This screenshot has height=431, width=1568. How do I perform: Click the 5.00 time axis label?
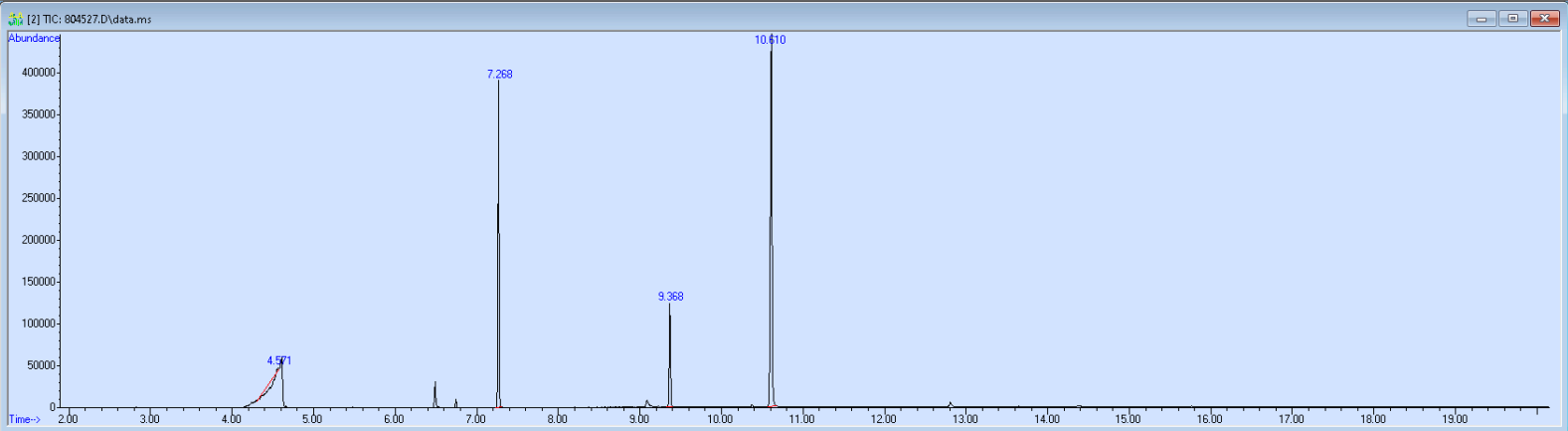tap(312, 419)
